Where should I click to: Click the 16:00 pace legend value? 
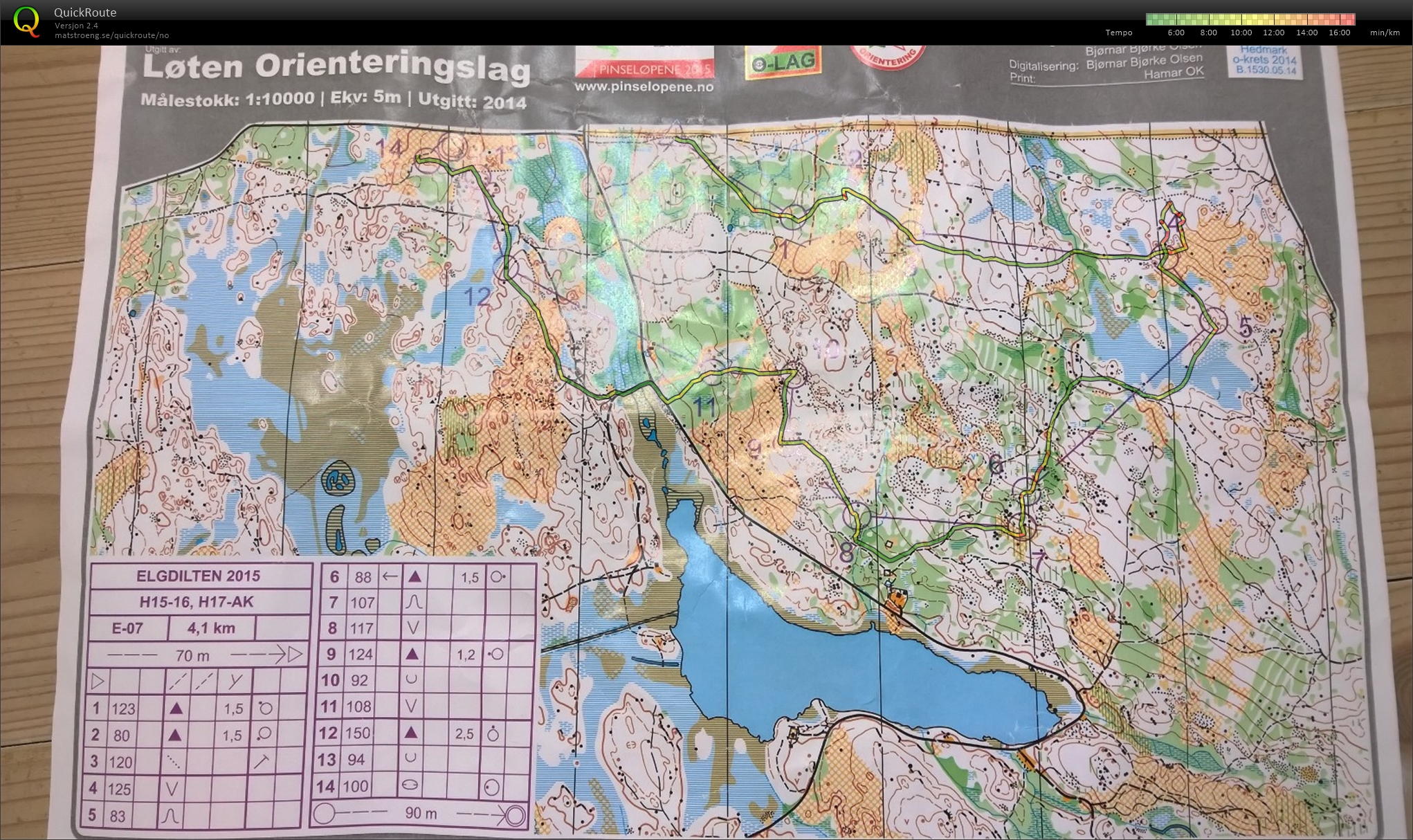pos(1339,33)
